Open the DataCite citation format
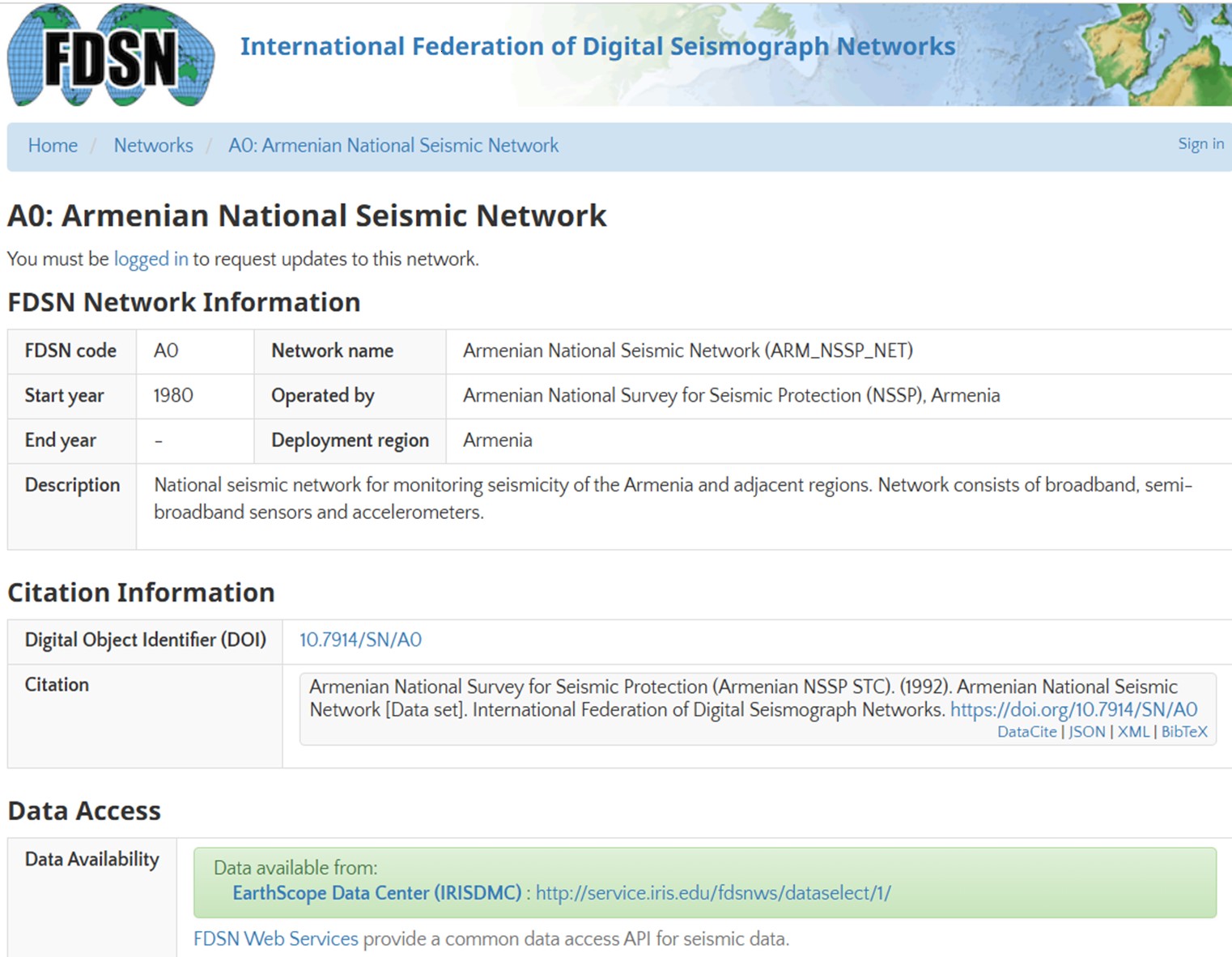Image resolution: width=1232 pixels, height=957 pixels. pos(1026,732)
